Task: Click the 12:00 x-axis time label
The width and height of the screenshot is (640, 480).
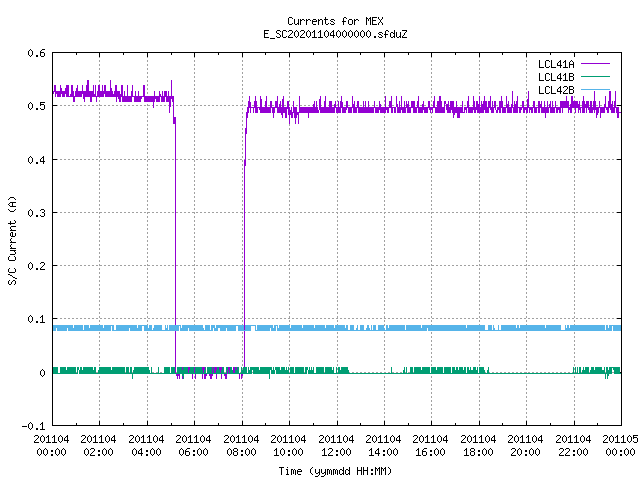Action: (336, 452)
